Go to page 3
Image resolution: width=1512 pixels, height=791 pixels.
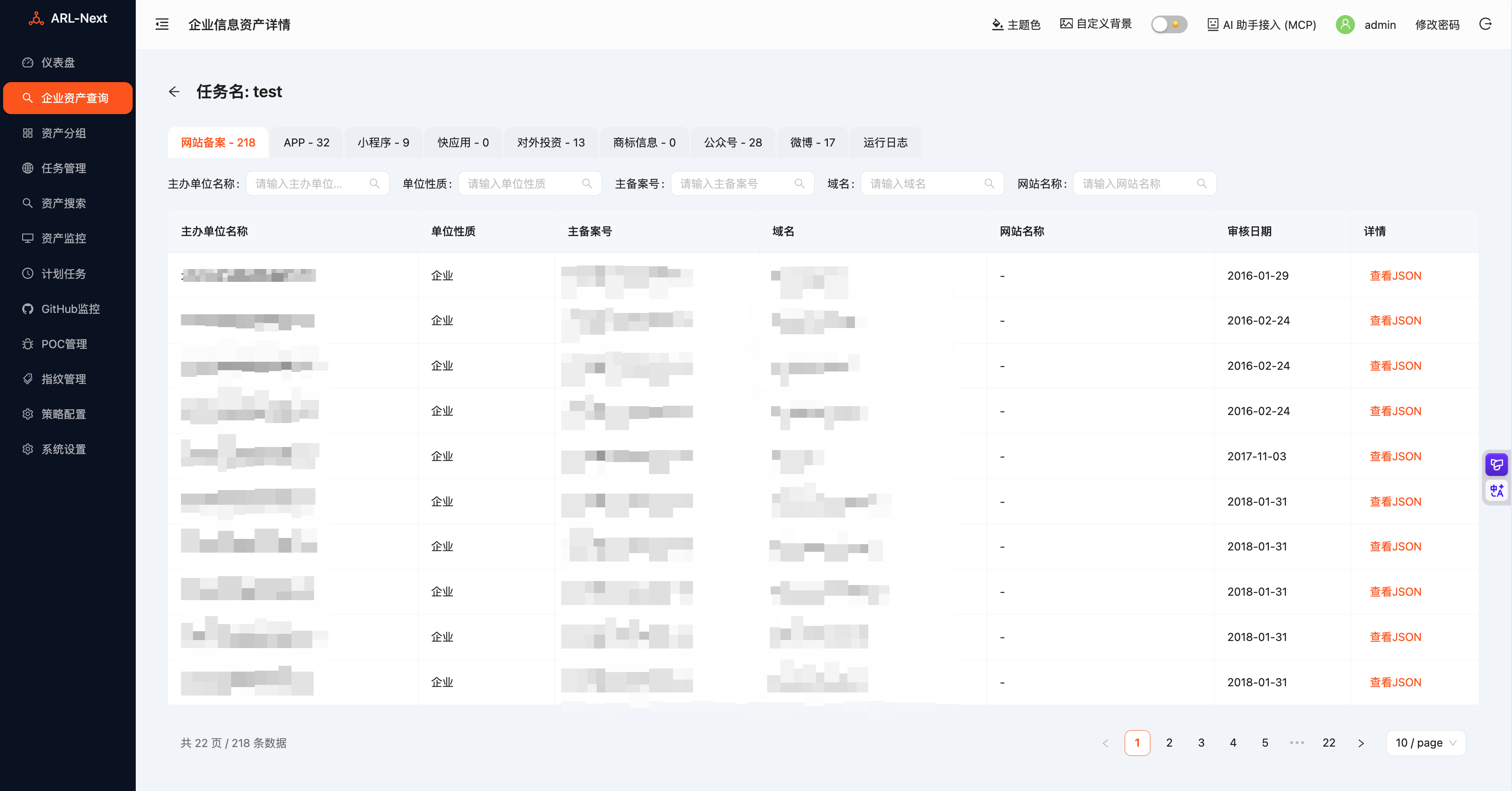pos(1201,743)
